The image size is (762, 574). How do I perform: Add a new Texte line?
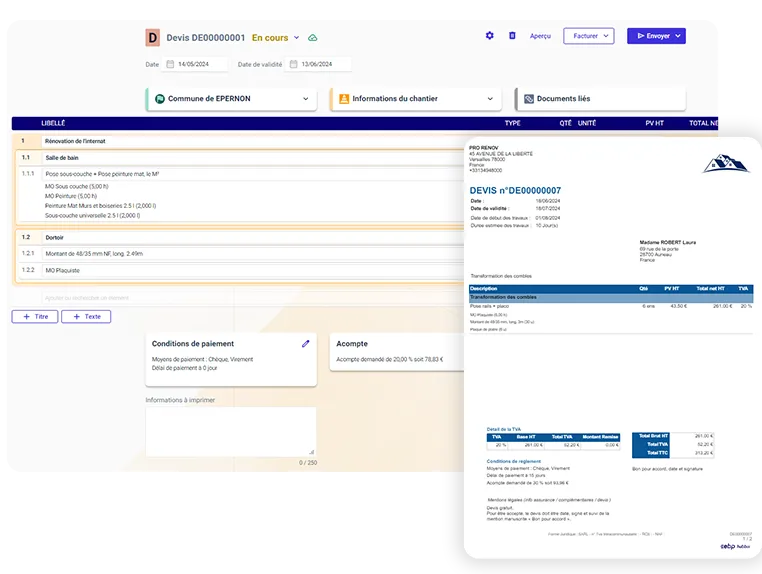tap(86, 317)
